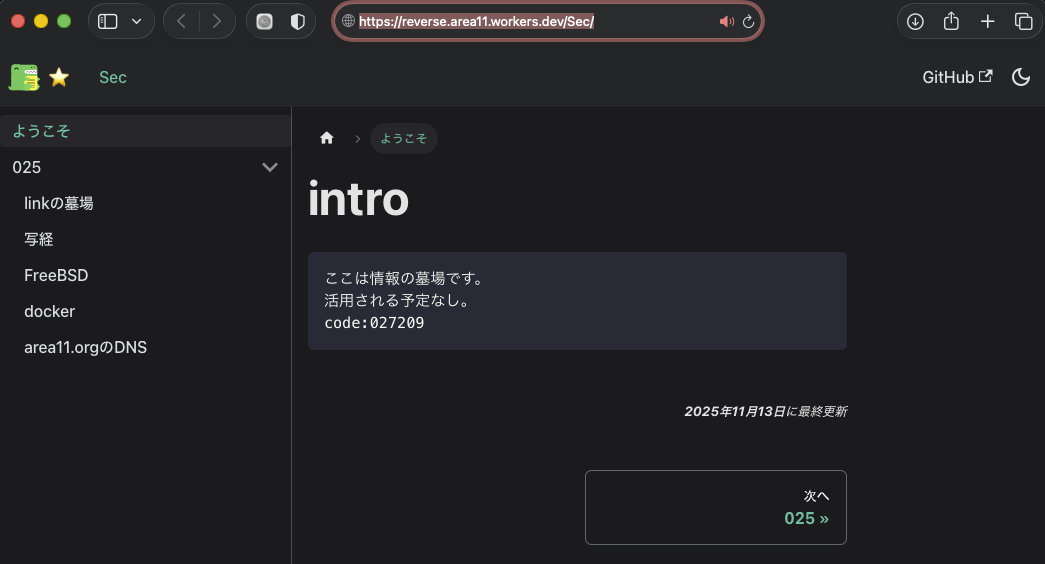Click the star icon in navbar
The width and height of the screenshot is (1045, 564).
pyautogui.click(x=59, y=77)
